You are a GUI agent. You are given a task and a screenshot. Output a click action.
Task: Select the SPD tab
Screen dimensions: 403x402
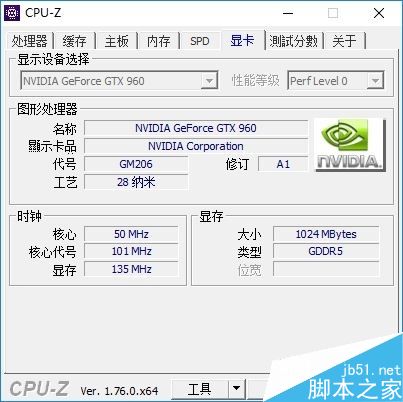200,41
